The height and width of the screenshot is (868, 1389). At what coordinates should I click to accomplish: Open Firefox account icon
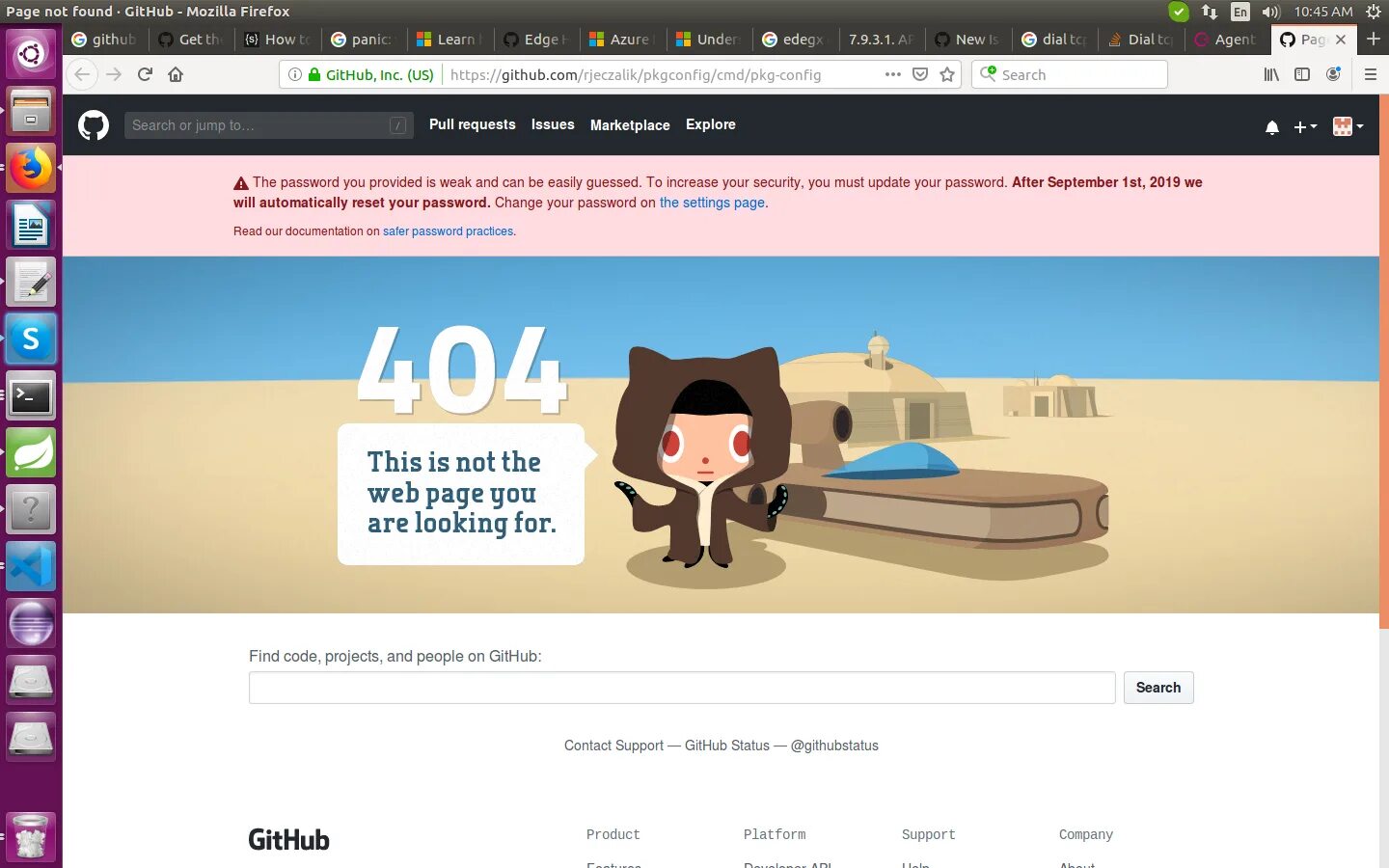(x=1333, y=74)
